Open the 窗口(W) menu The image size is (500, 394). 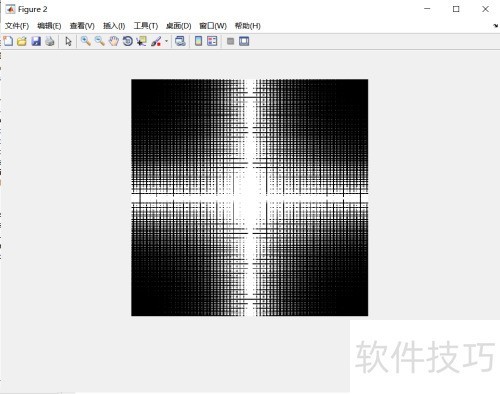point(213,26)
